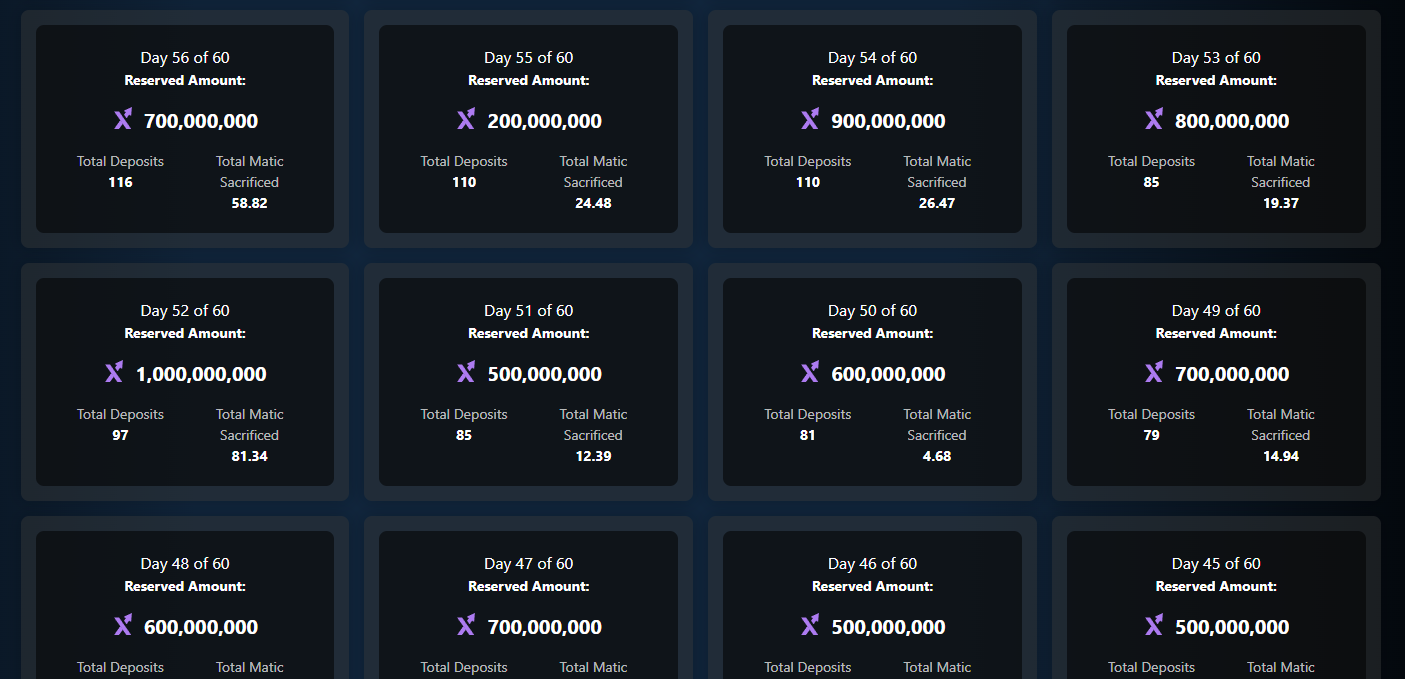Click the Day 52 of 60 title
This screenshot has height=679, width=1405.
pos(185,311)
